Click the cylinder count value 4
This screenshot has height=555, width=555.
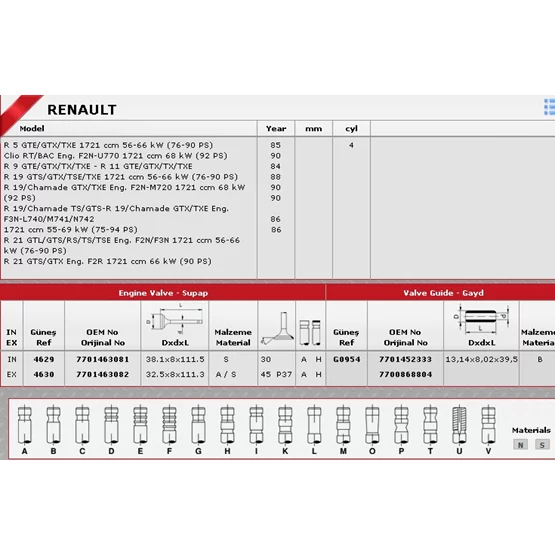tap(351, 145)
